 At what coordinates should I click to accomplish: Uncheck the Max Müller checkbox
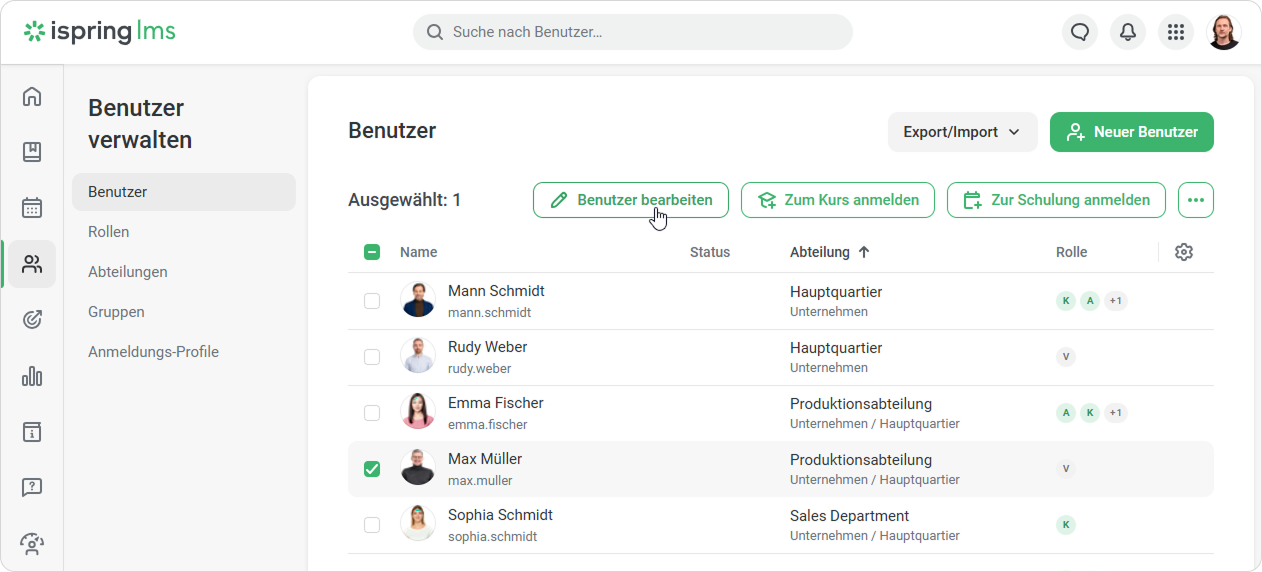[372, 469]
